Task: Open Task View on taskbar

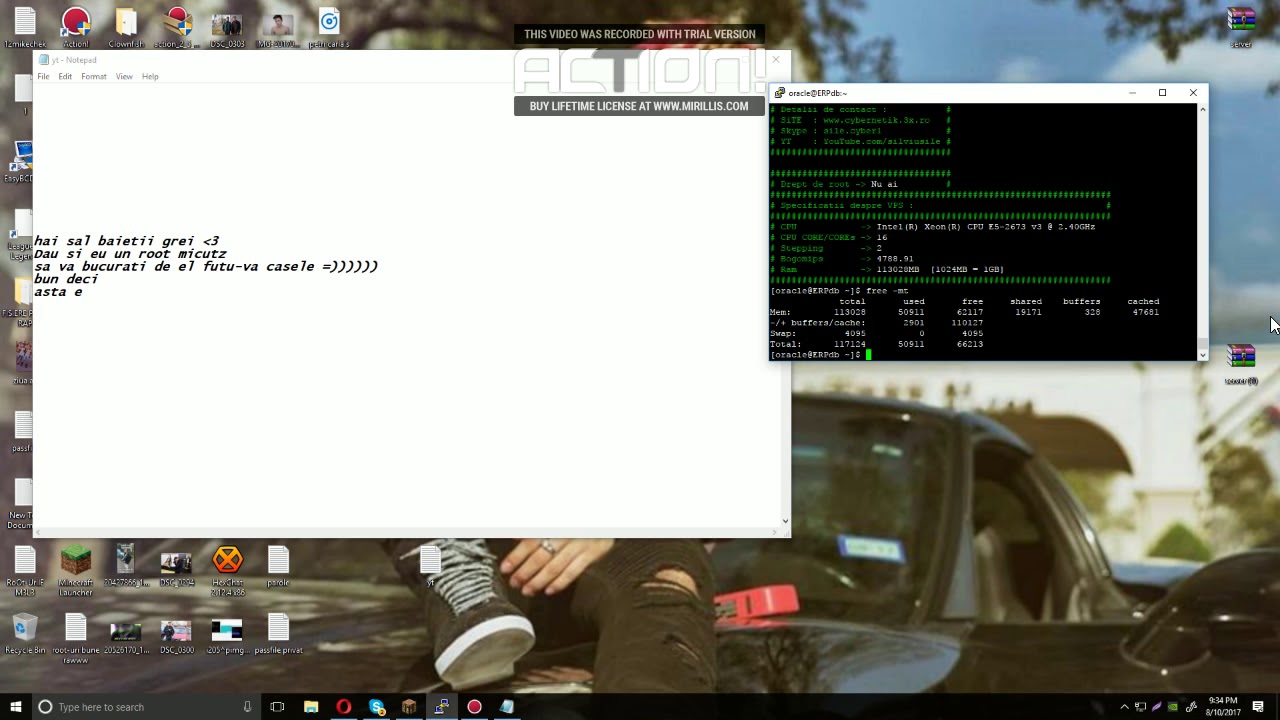Action: [277, 707]
